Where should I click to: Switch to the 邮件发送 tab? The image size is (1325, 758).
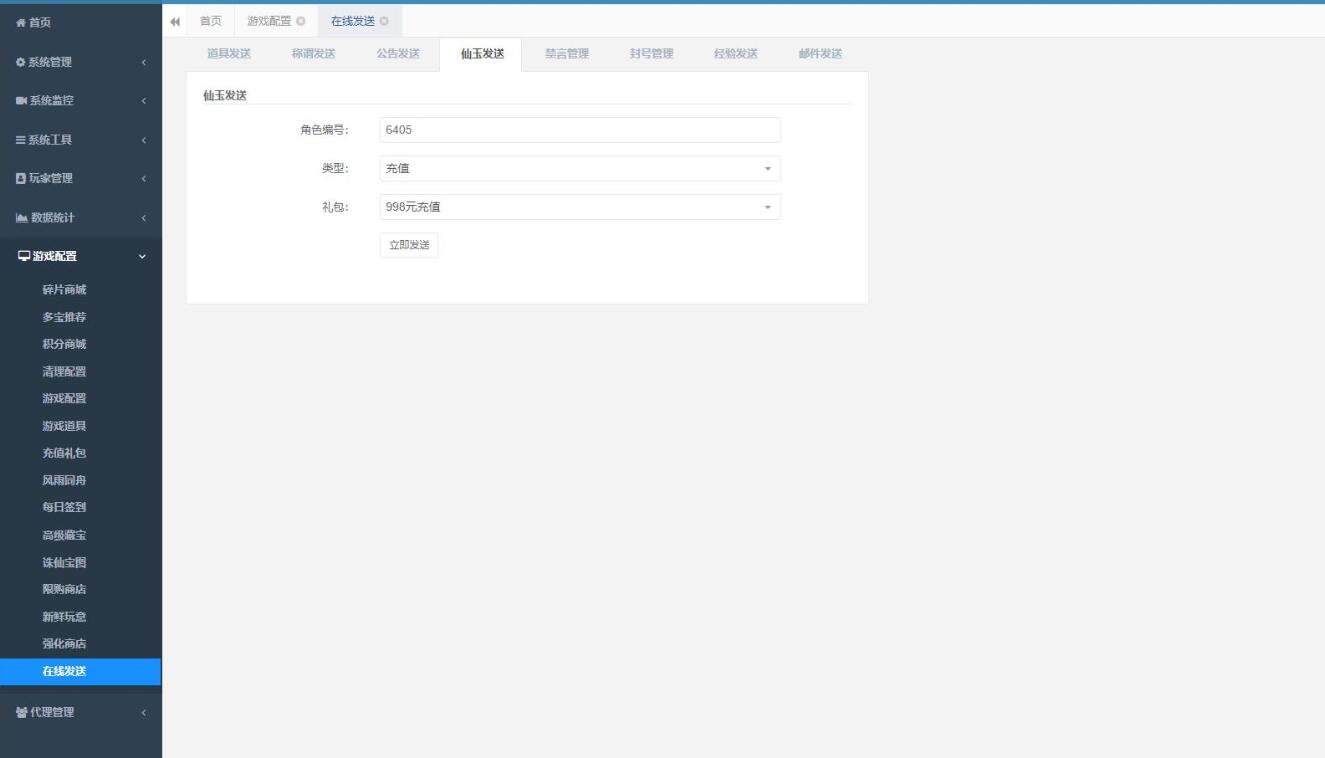pyautogui.click(x=820, y=54)
